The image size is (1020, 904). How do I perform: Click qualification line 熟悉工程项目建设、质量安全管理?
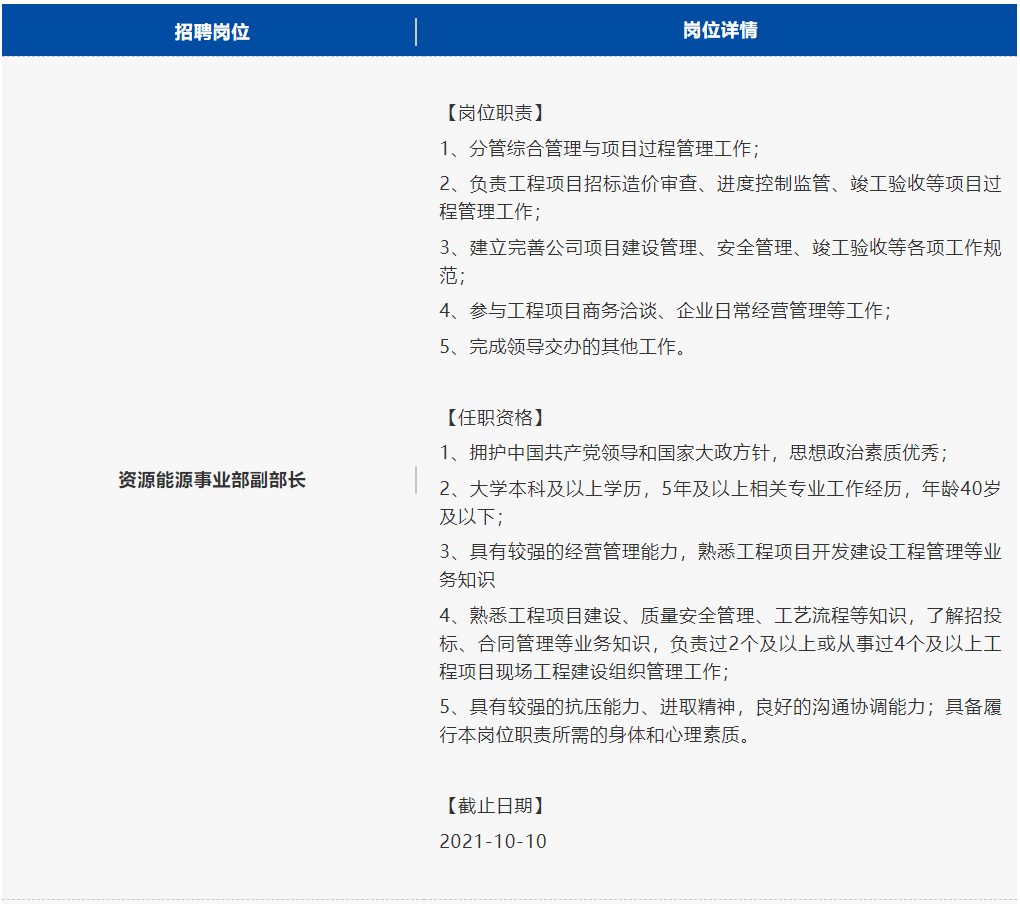point(720,643)
